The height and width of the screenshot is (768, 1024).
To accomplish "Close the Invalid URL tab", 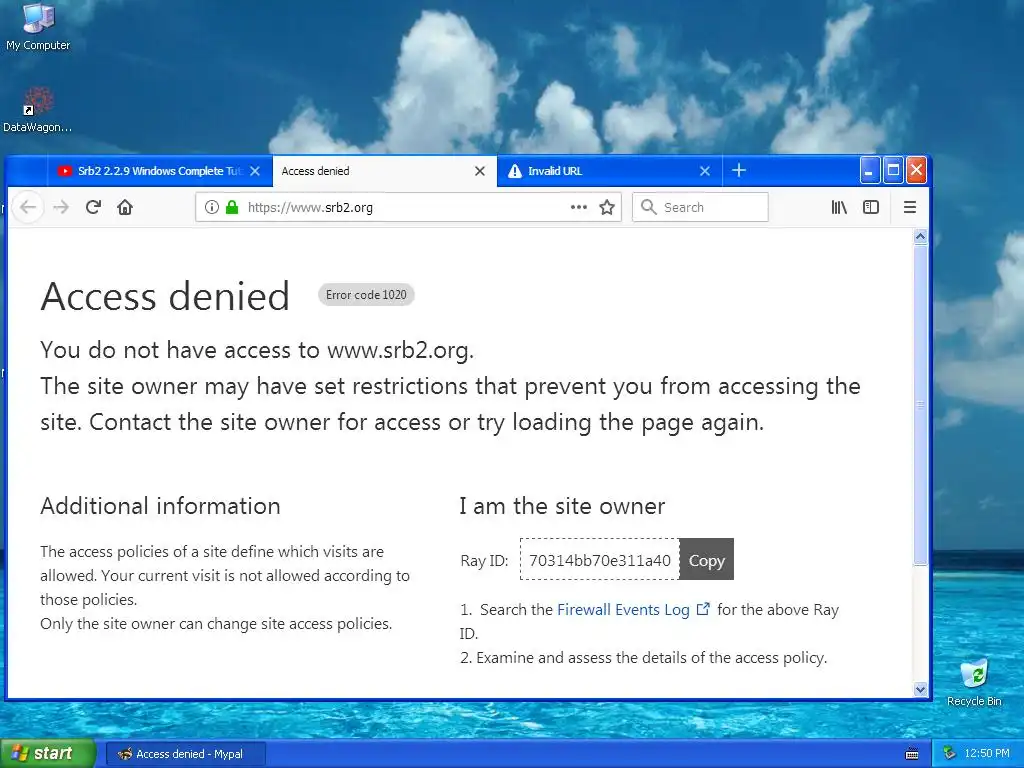I will (x=705, y=171).
